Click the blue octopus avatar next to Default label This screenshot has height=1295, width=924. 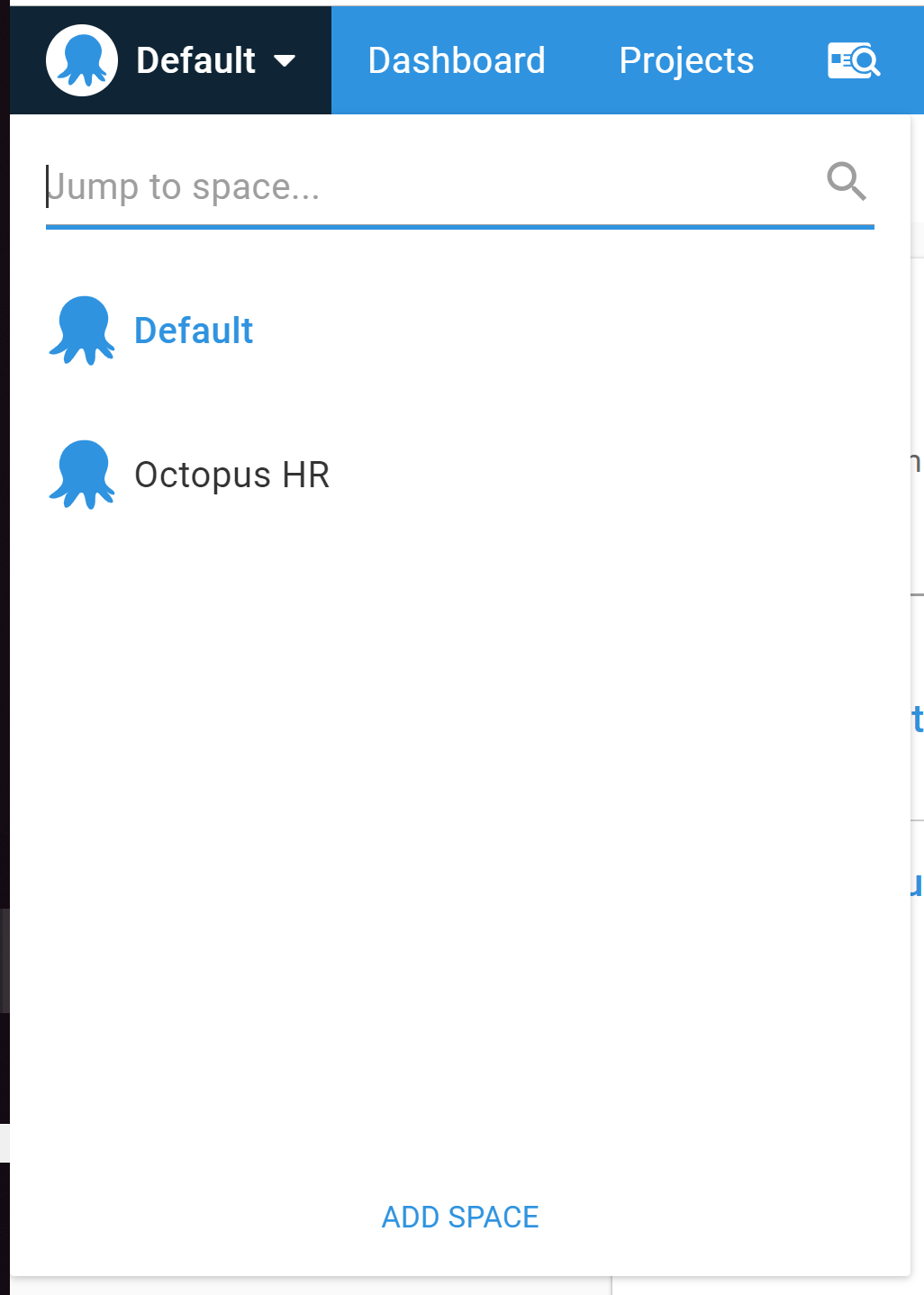(82, 59)
